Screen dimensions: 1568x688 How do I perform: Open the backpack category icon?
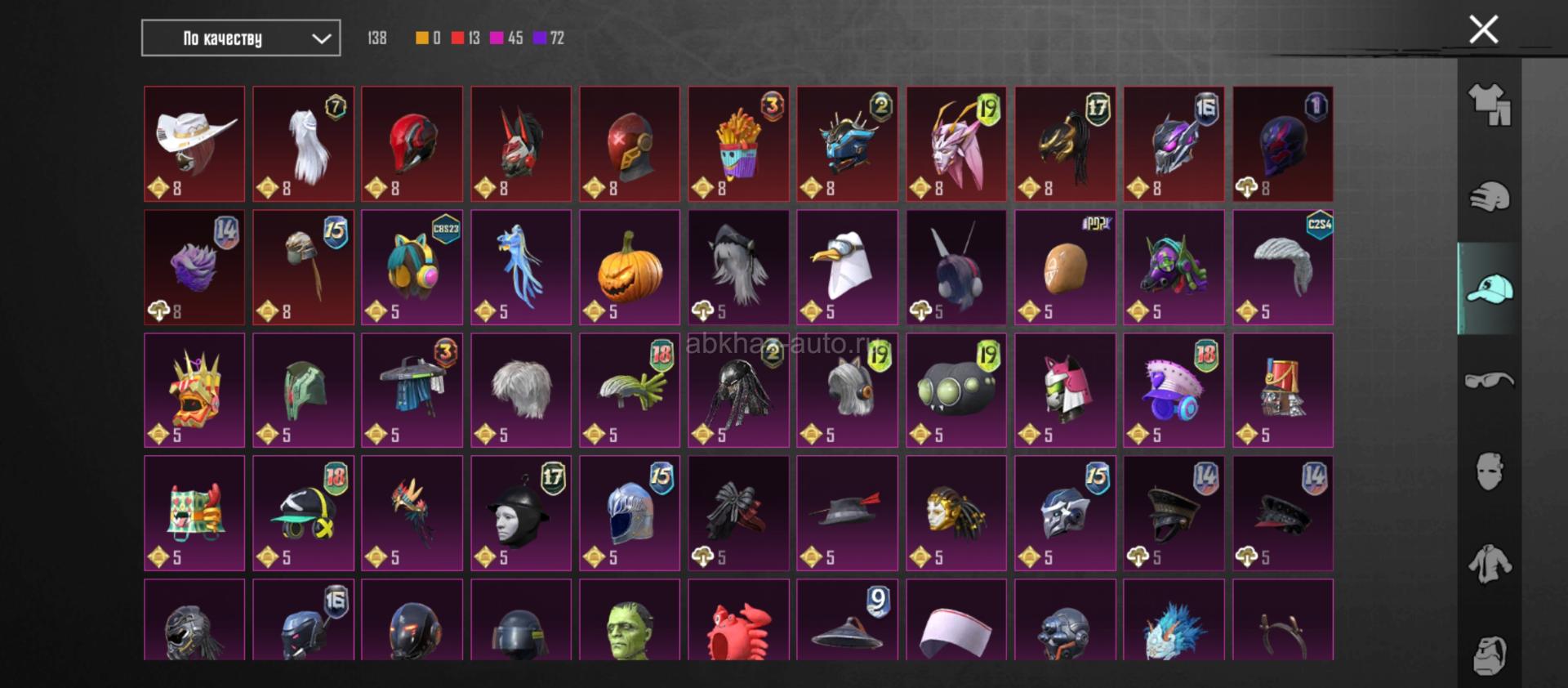tap(1490, 654)
